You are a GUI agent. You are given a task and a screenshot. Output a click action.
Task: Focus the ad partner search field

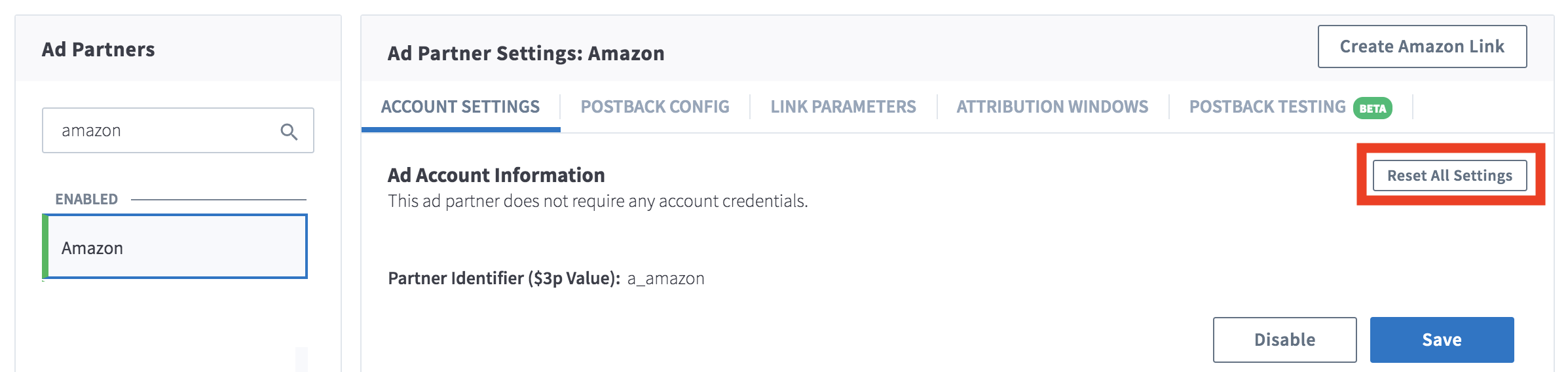point(164,131)
